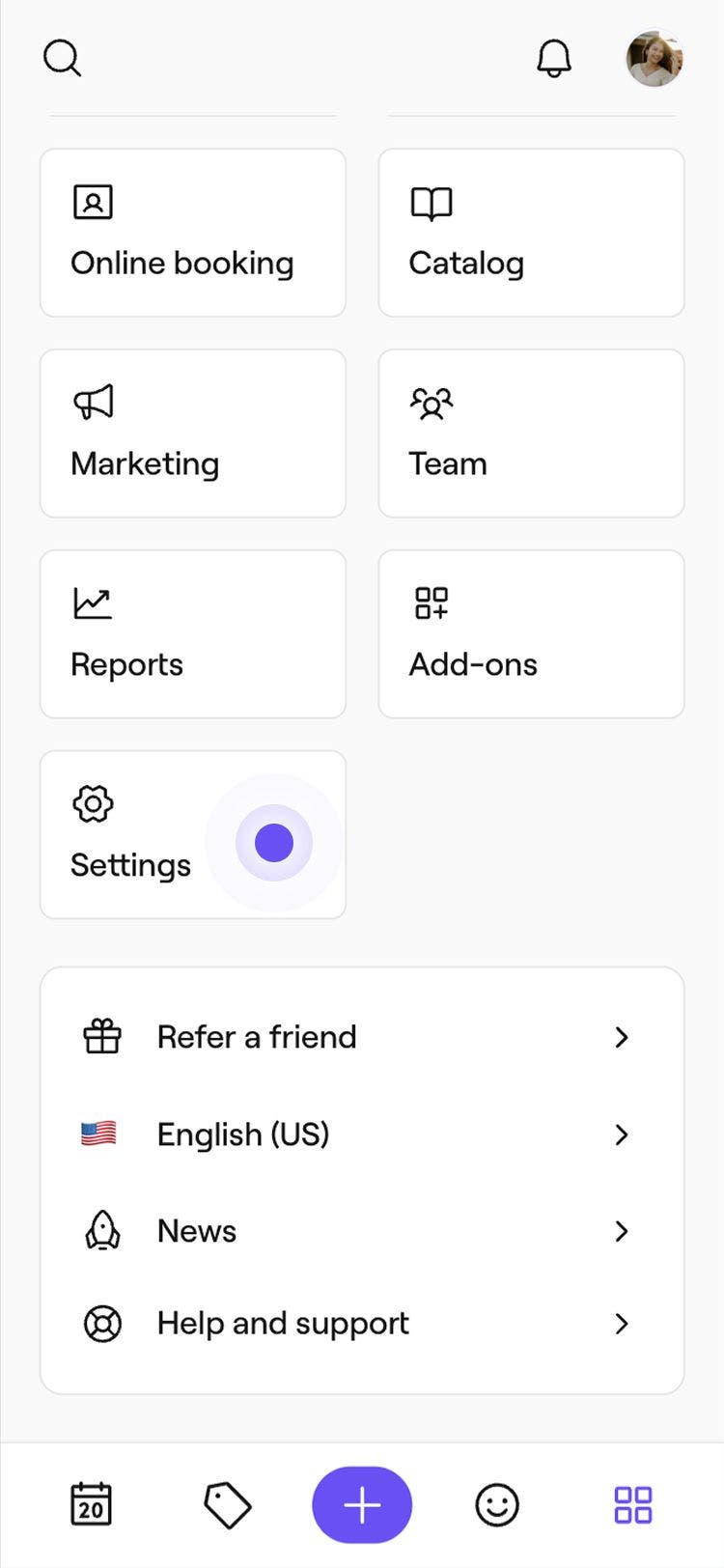Select Refer a friend option
724x1568 pixels.
coord(257,1037)
